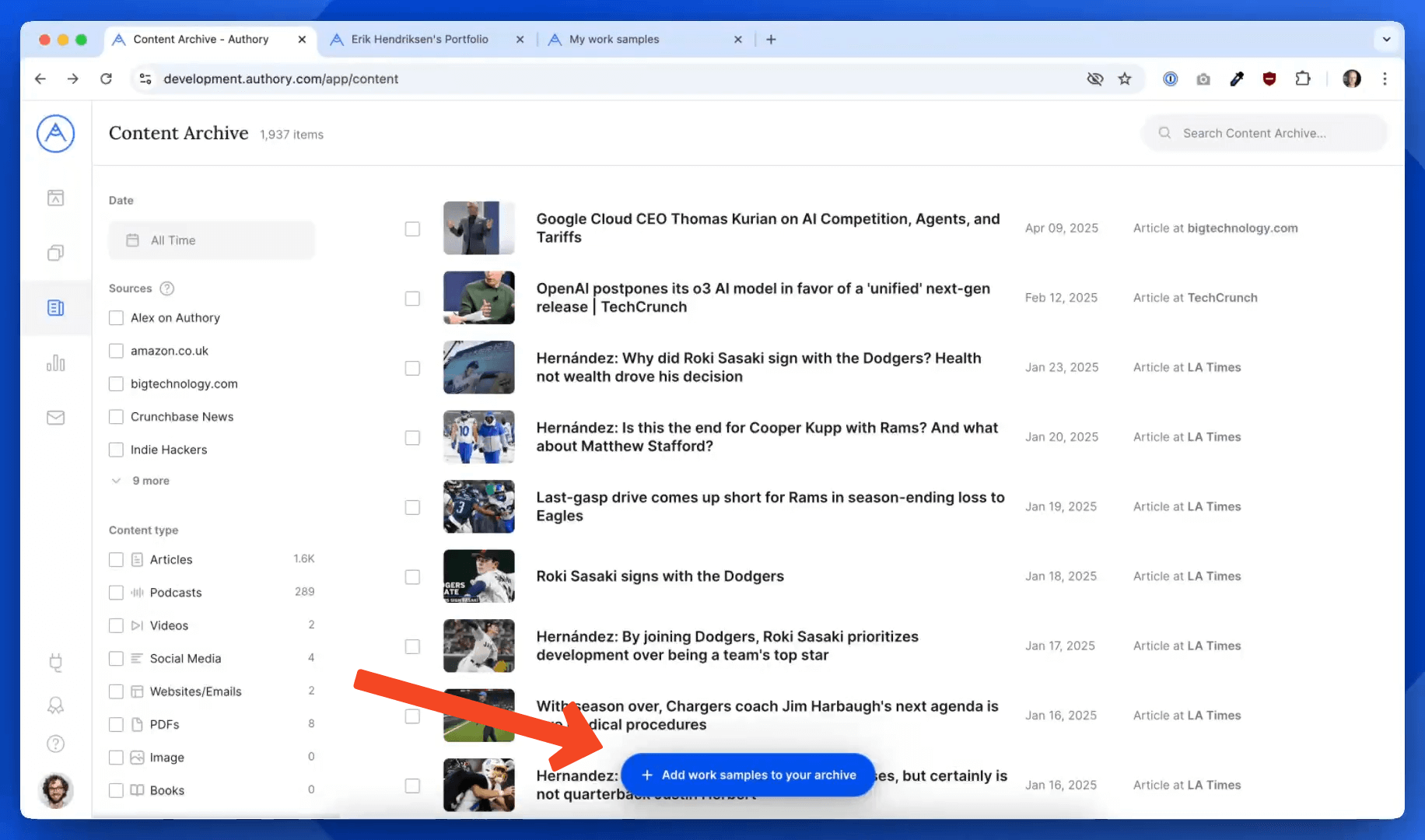Open the Chrome profile avatar

pyautogui.click(x=1352, y=79)
